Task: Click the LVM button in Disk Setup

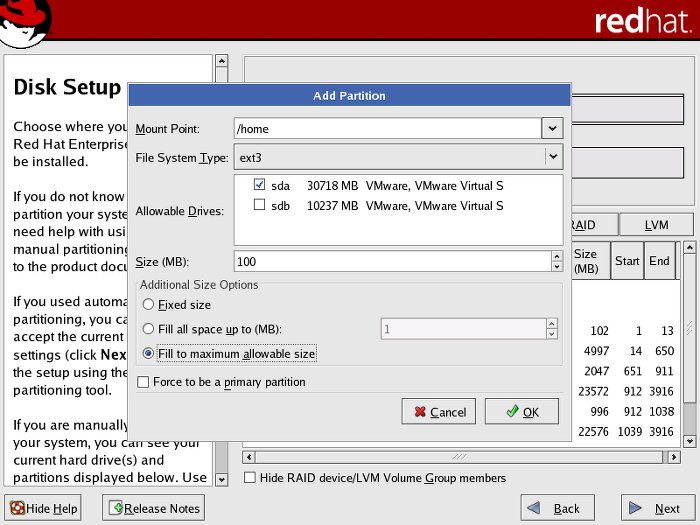Action: (656, 225)
